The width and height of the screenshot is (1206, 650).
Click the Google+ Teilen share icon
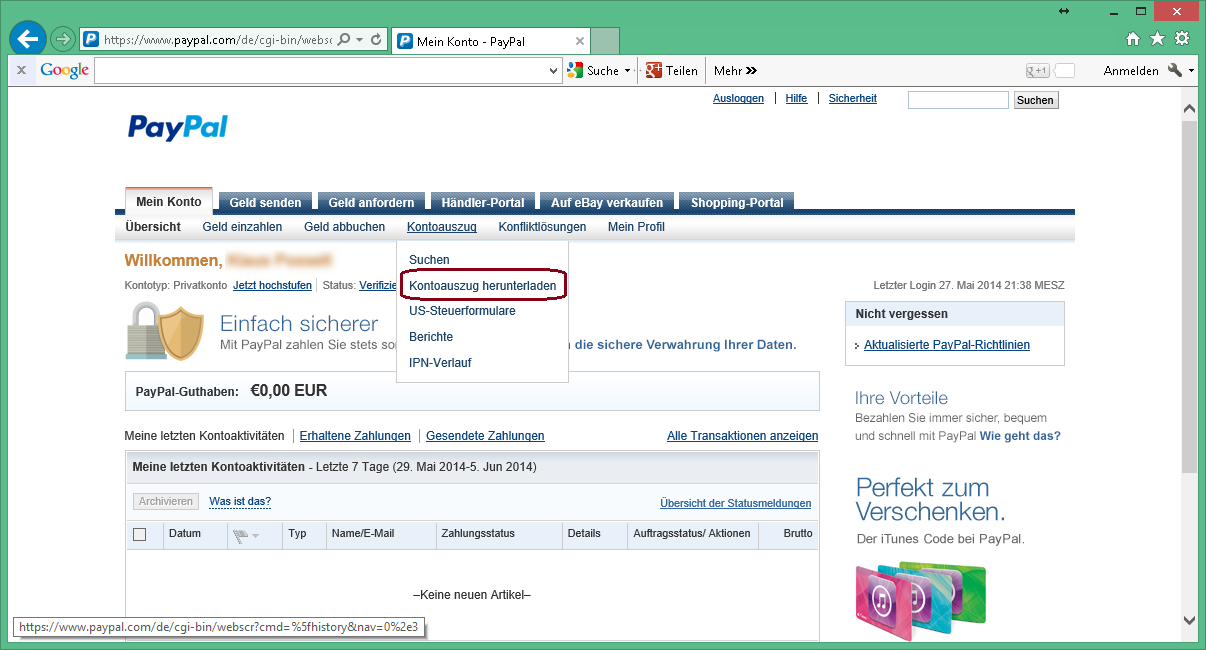[x=654, y=70]
